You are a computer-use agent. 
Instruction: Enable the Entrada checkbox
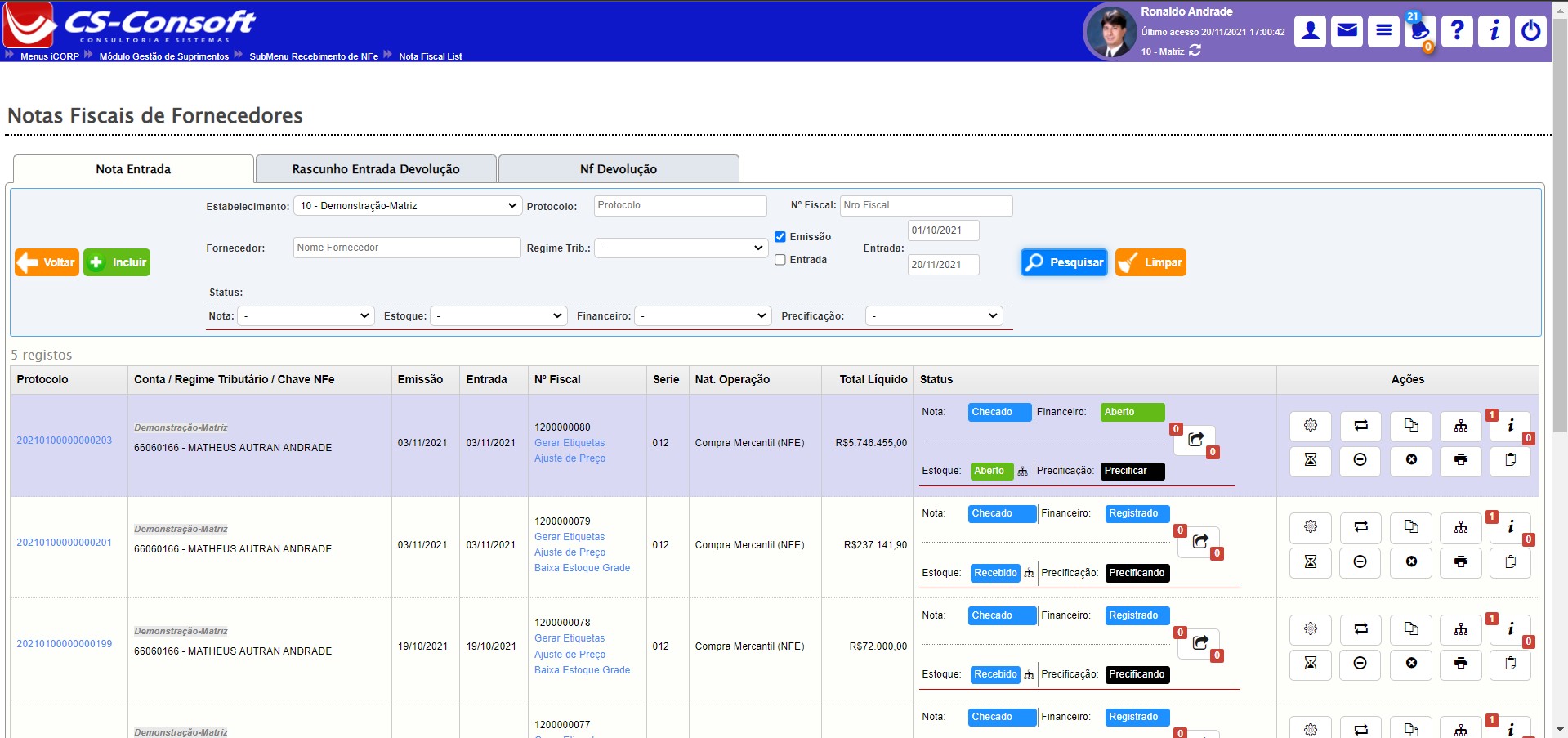(780, 260)
